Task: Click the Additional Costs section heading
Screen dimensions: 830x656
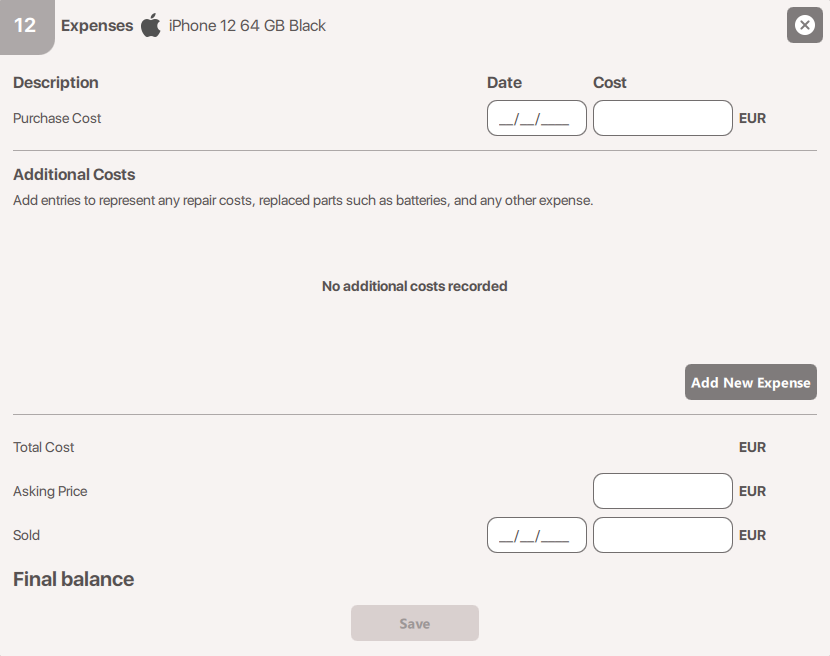Action: click(x=74, y=174)
